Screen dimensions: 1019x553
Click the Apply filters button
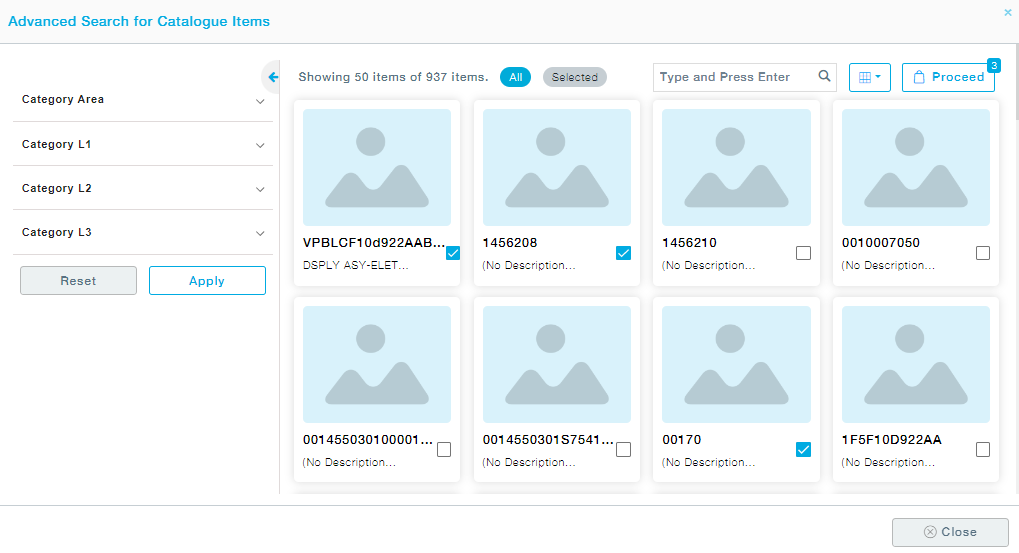coord(207,281)
